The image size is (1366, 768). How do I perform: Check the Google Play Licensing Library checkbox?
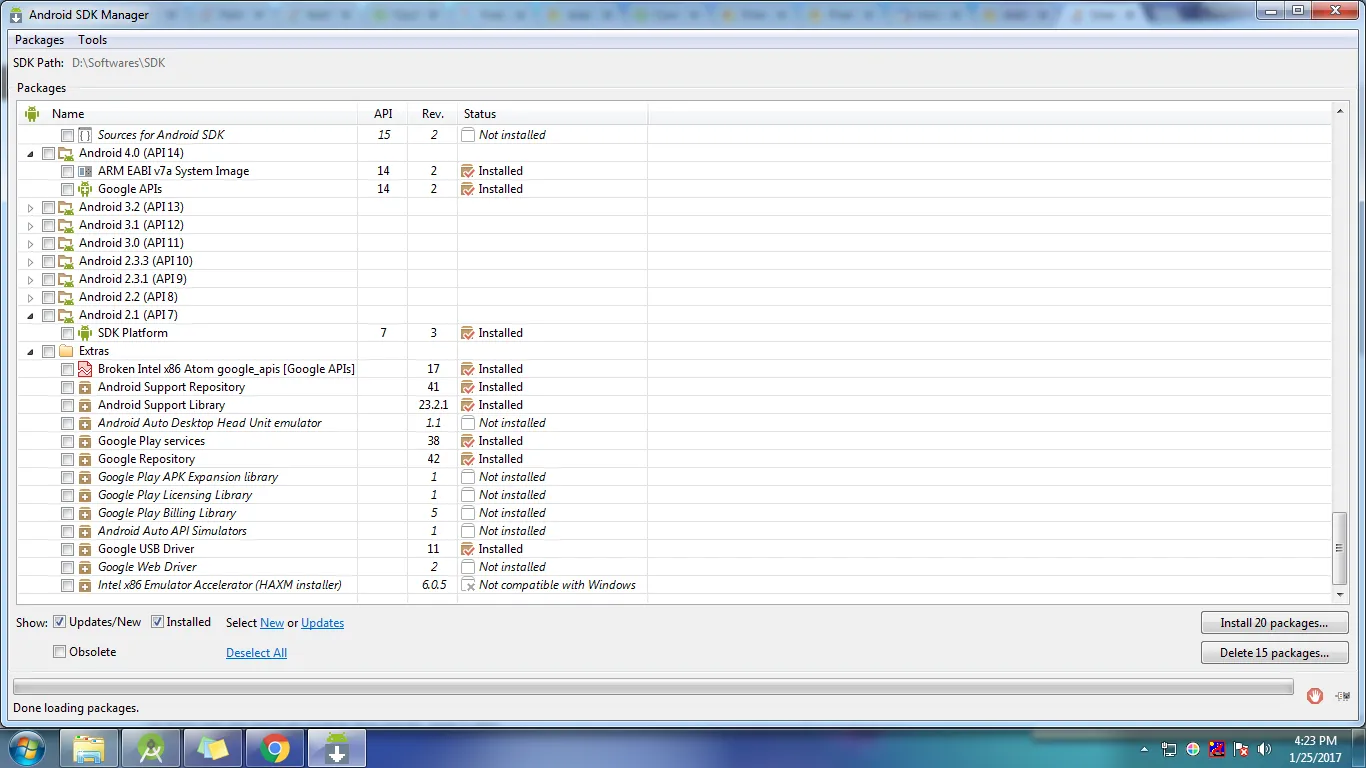pyautogui.click(x=67, y=495)
